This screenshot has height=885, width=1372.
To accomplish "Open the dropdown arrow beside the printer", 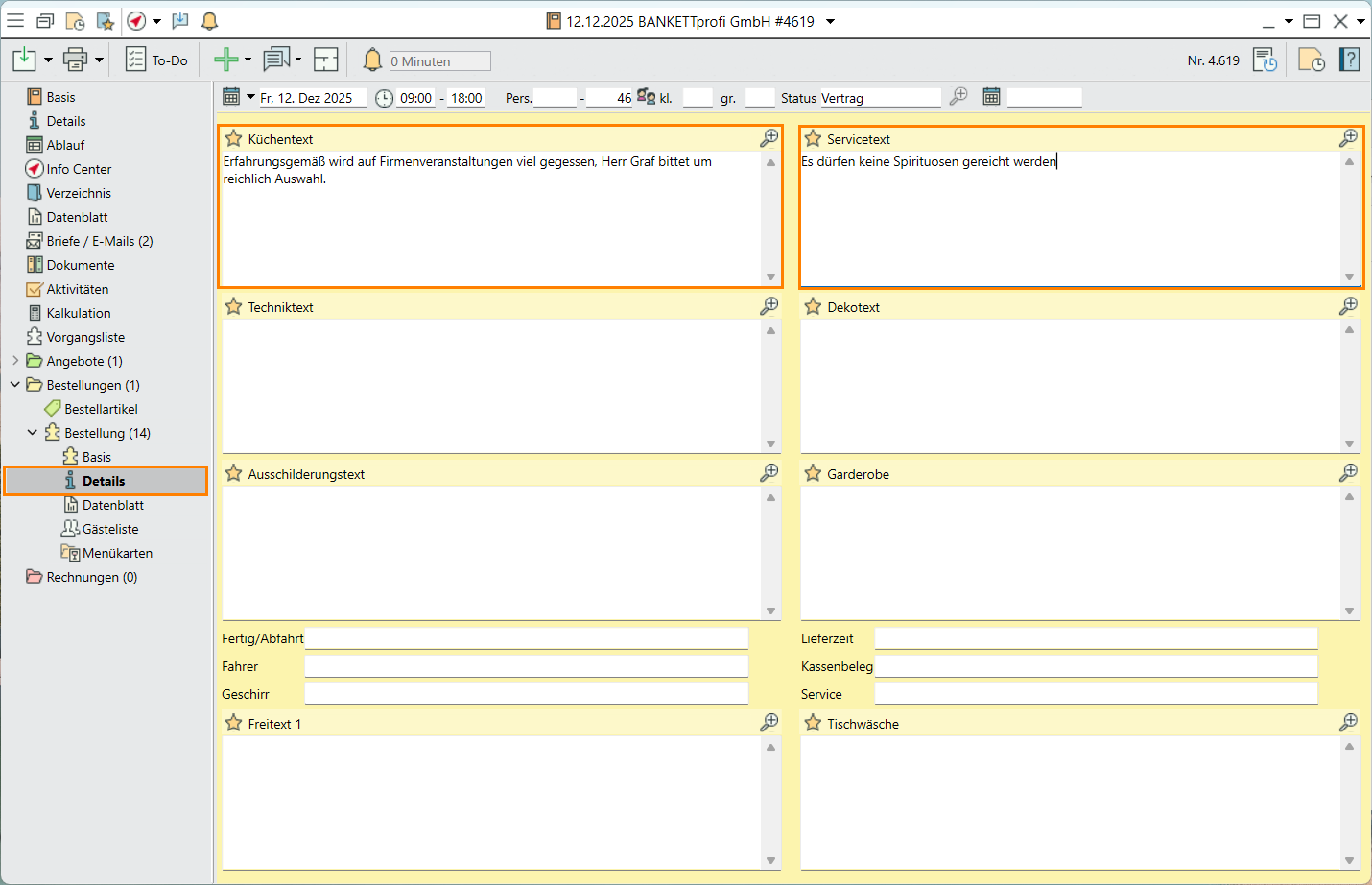I will [99, 60].
